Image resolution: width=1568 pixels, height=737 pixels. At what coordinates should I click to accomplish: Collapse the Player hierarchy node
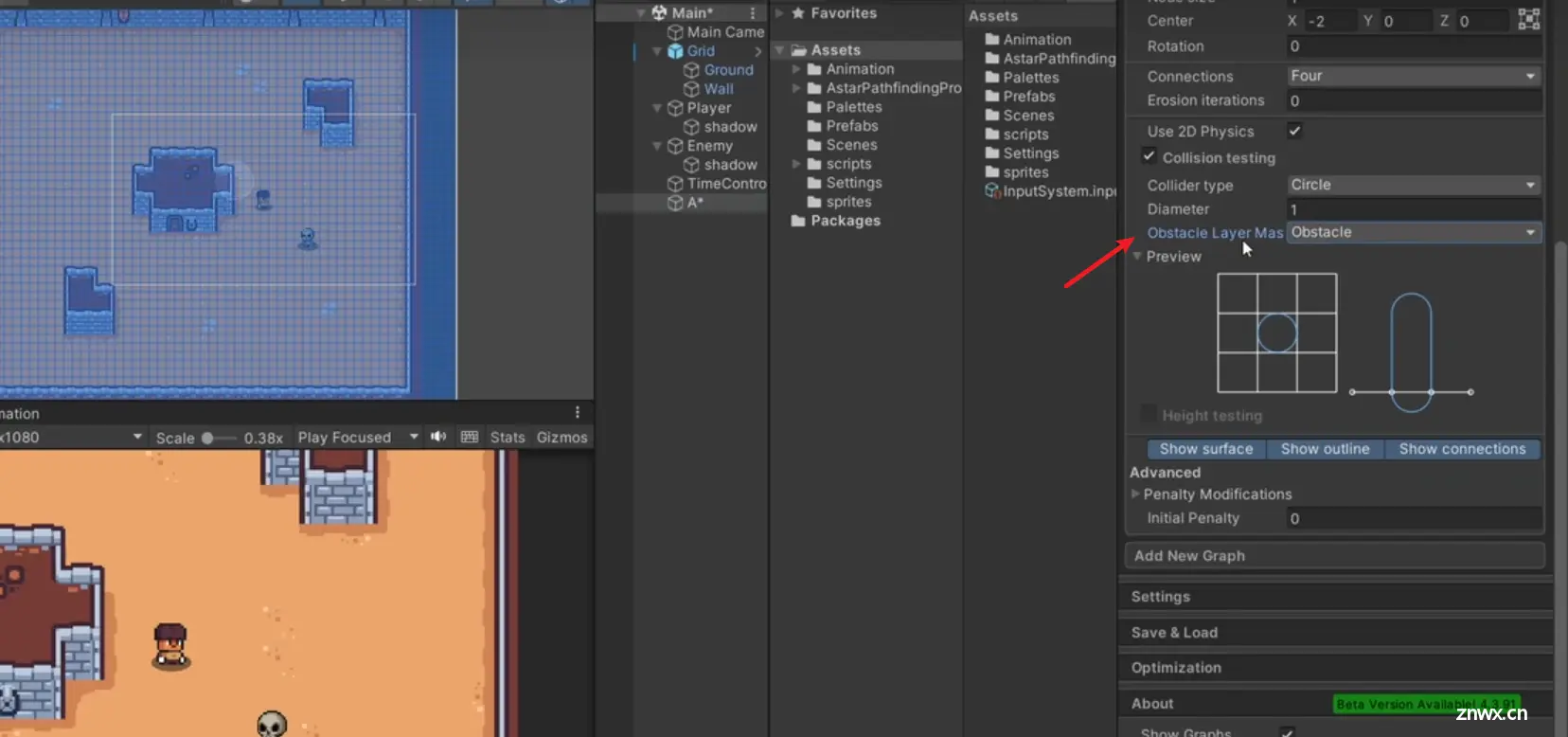657,108
